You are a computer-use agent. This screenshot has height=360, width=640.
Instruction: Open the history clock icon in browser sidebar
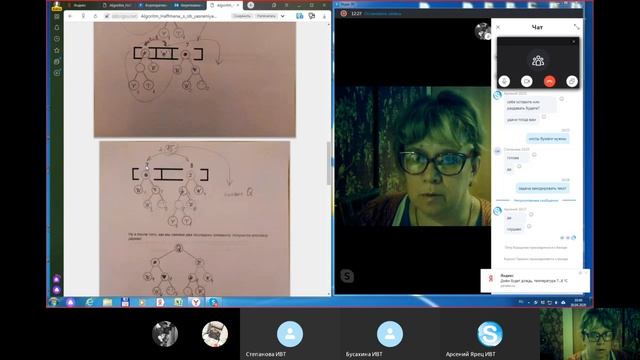click(57, 39)
